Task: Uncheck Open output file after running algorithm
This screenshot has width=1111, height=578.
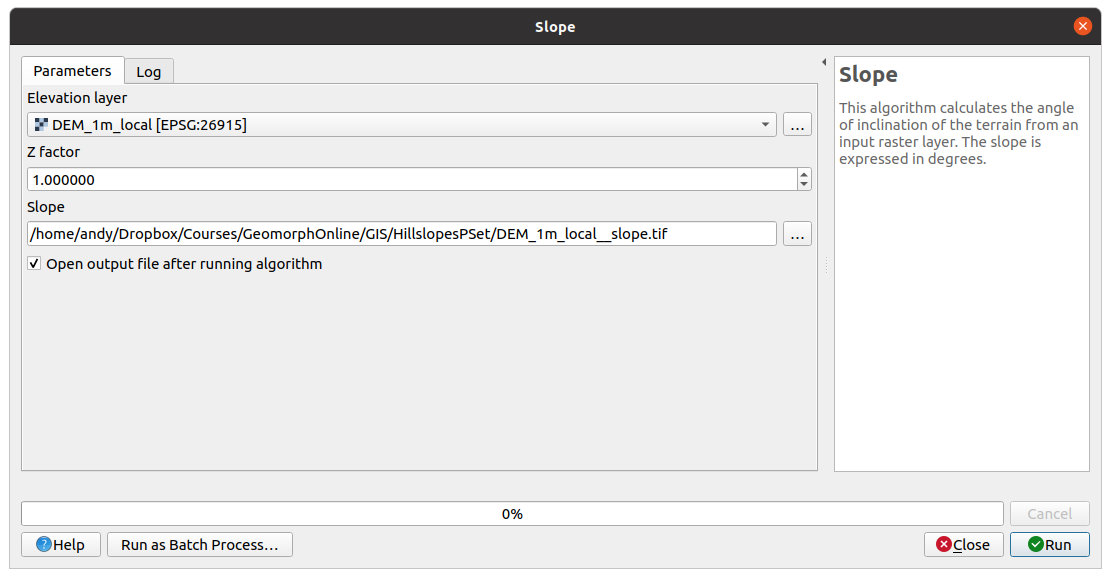Action: 34,264
